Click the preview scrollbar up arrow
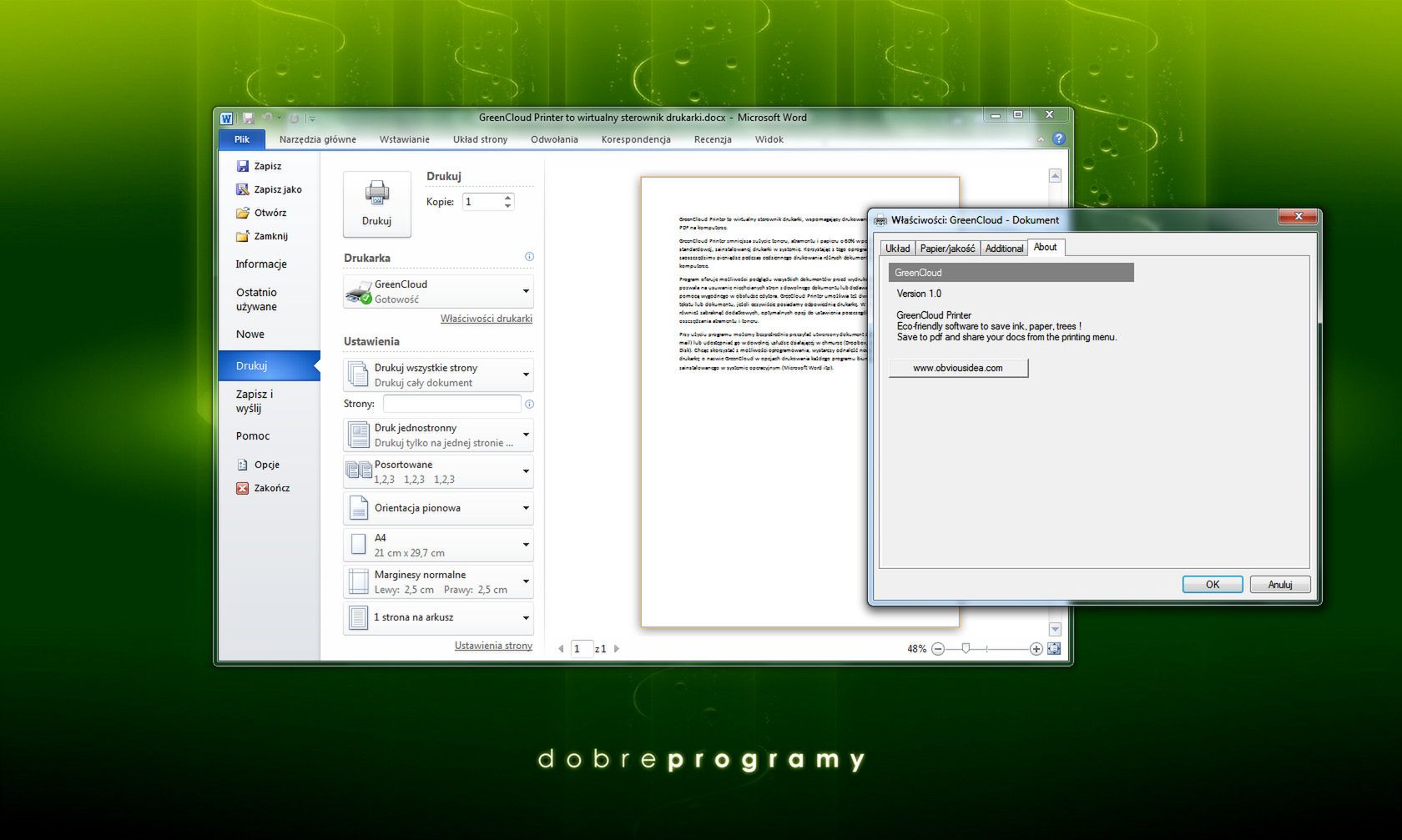The height and width of the screenshot is (840, 1402). pos(1055,176)
